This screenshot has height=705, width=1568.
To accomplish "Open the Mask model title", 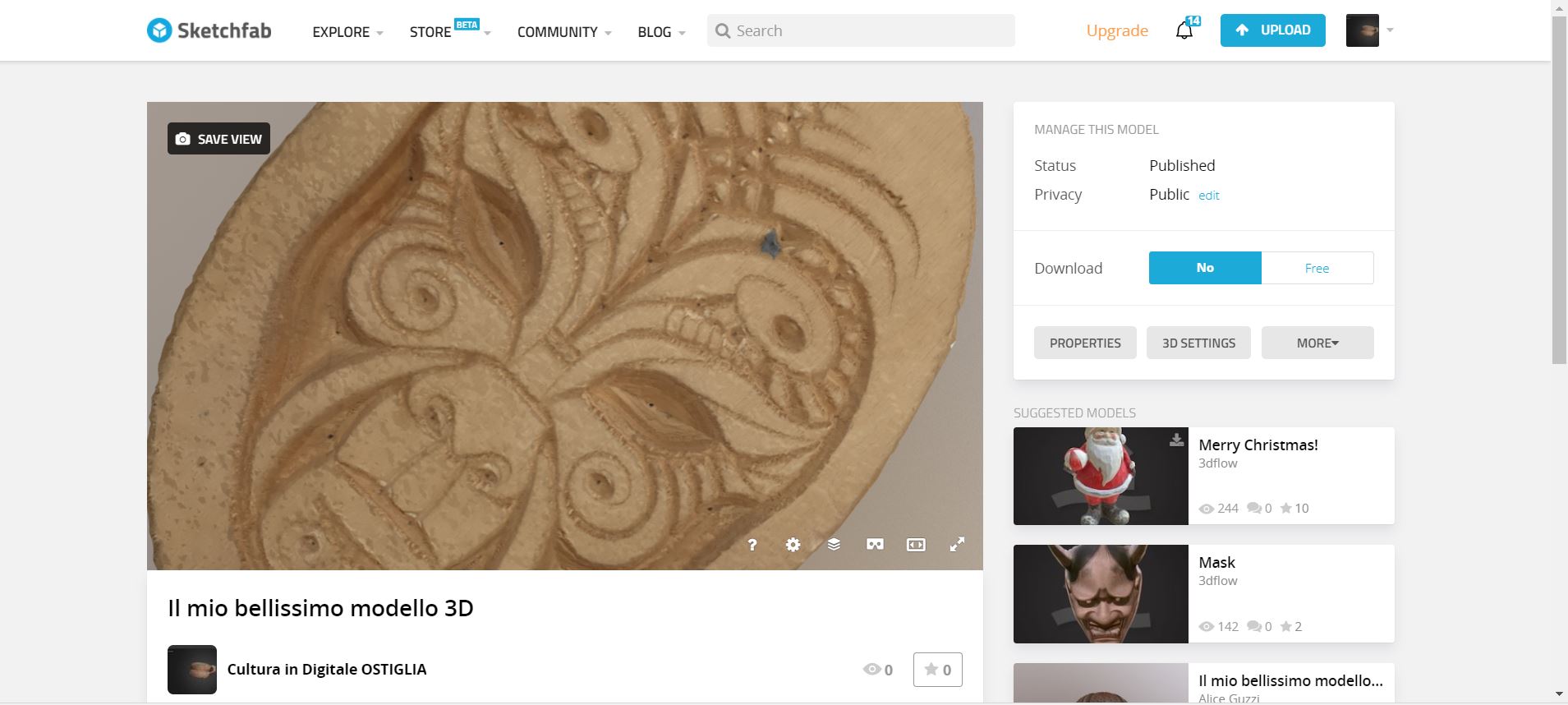I will [x=1216, y=562].
